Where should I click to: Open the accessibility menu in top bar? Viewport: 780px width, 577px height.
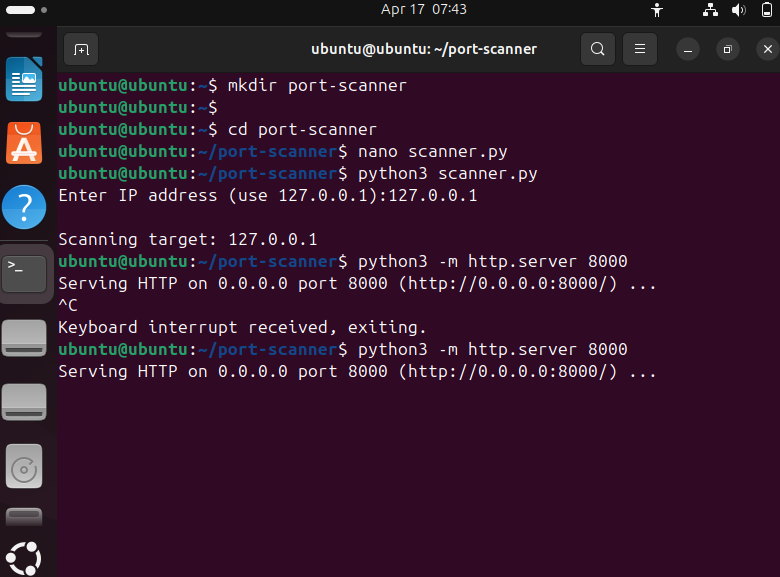coord(657,10)
